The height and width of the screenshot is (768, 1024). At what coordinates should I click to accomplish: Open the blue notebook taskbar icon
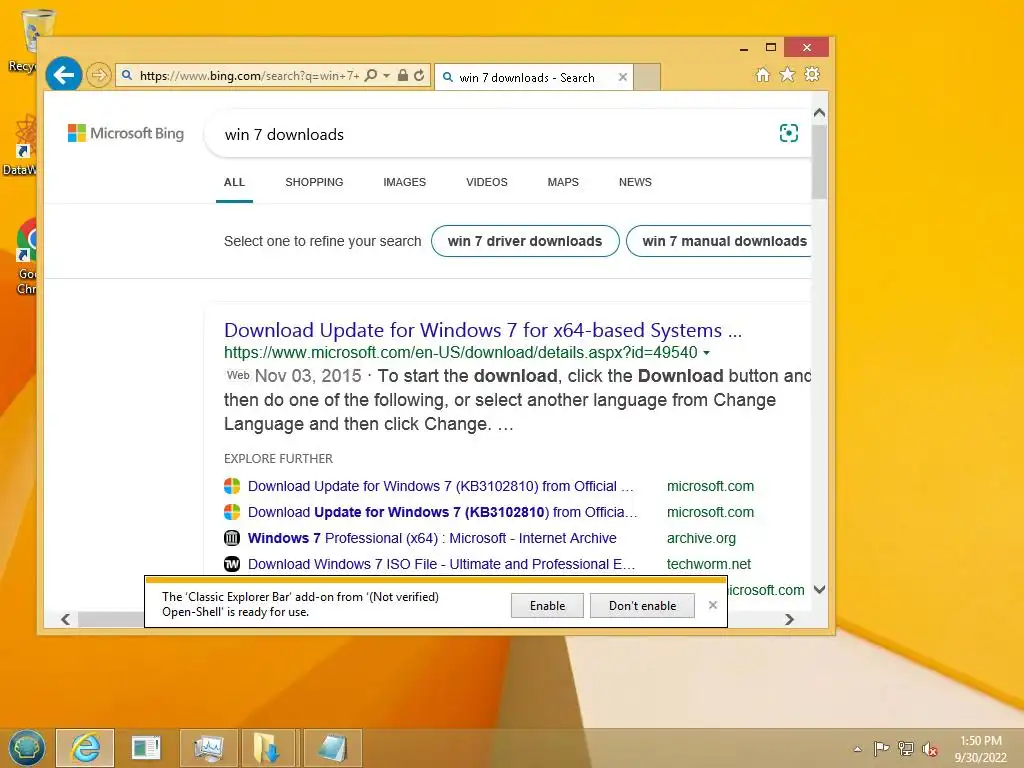(332, 748)
